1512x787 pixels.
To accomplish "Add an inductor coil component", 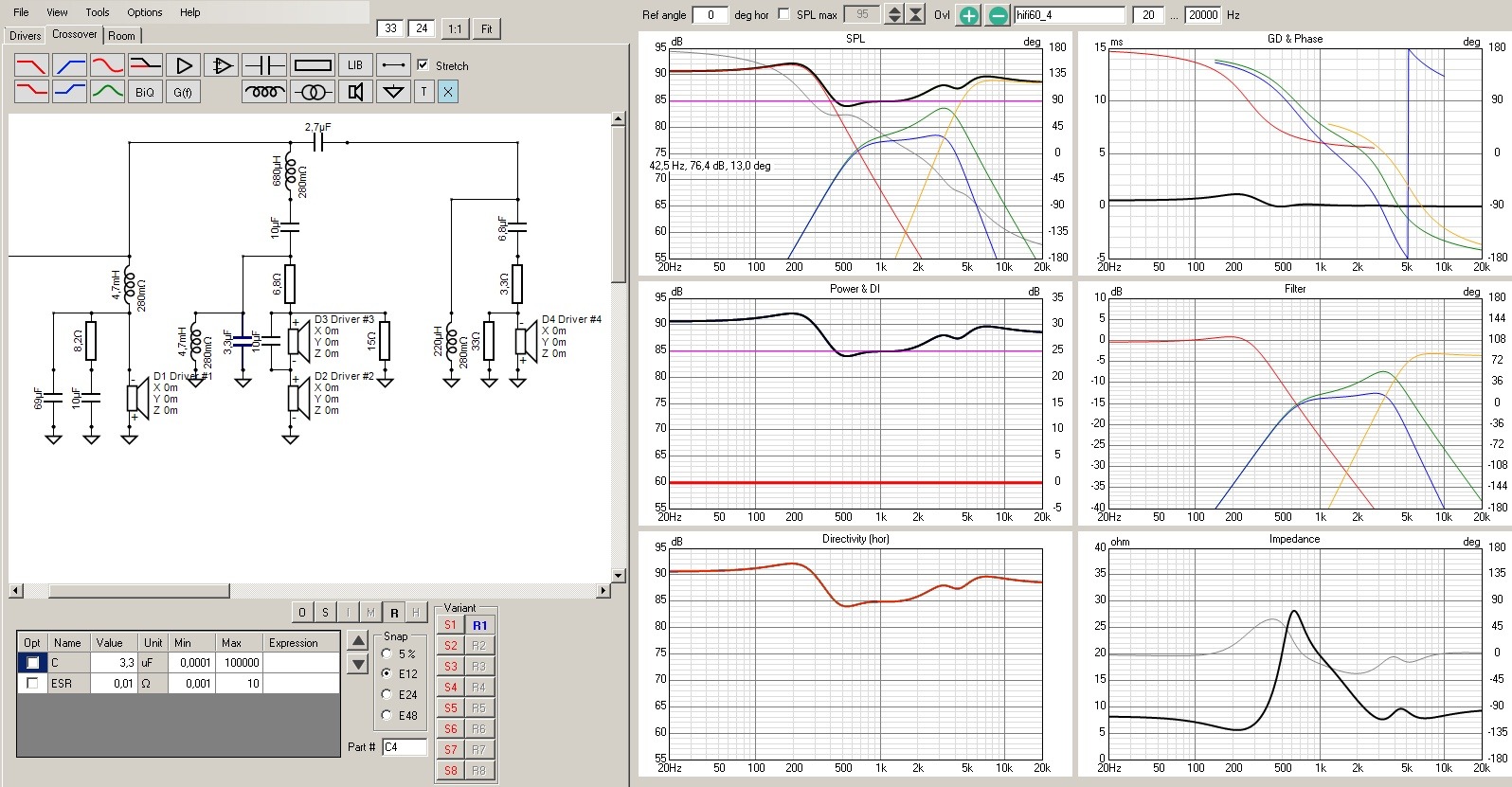I will 264,92.
